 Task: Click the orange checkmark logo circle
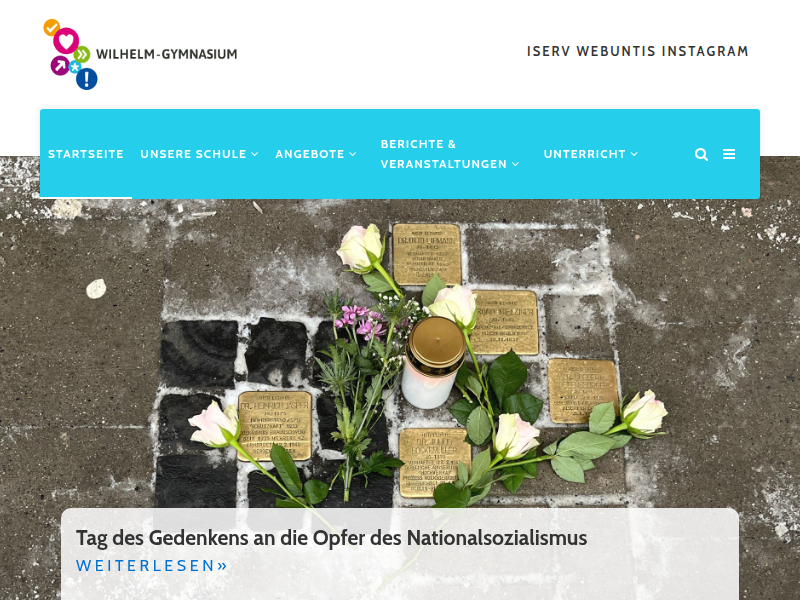(x=51, y=27)
